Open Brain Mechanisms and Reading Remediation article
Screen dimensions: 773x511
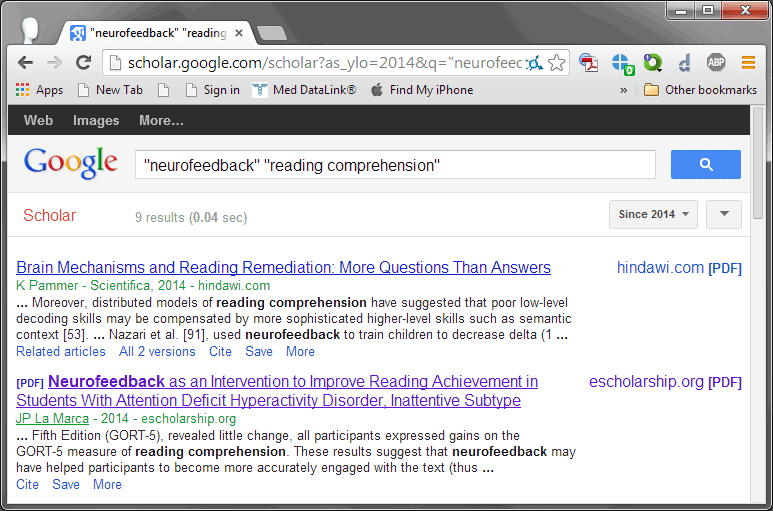pos(283,267)
